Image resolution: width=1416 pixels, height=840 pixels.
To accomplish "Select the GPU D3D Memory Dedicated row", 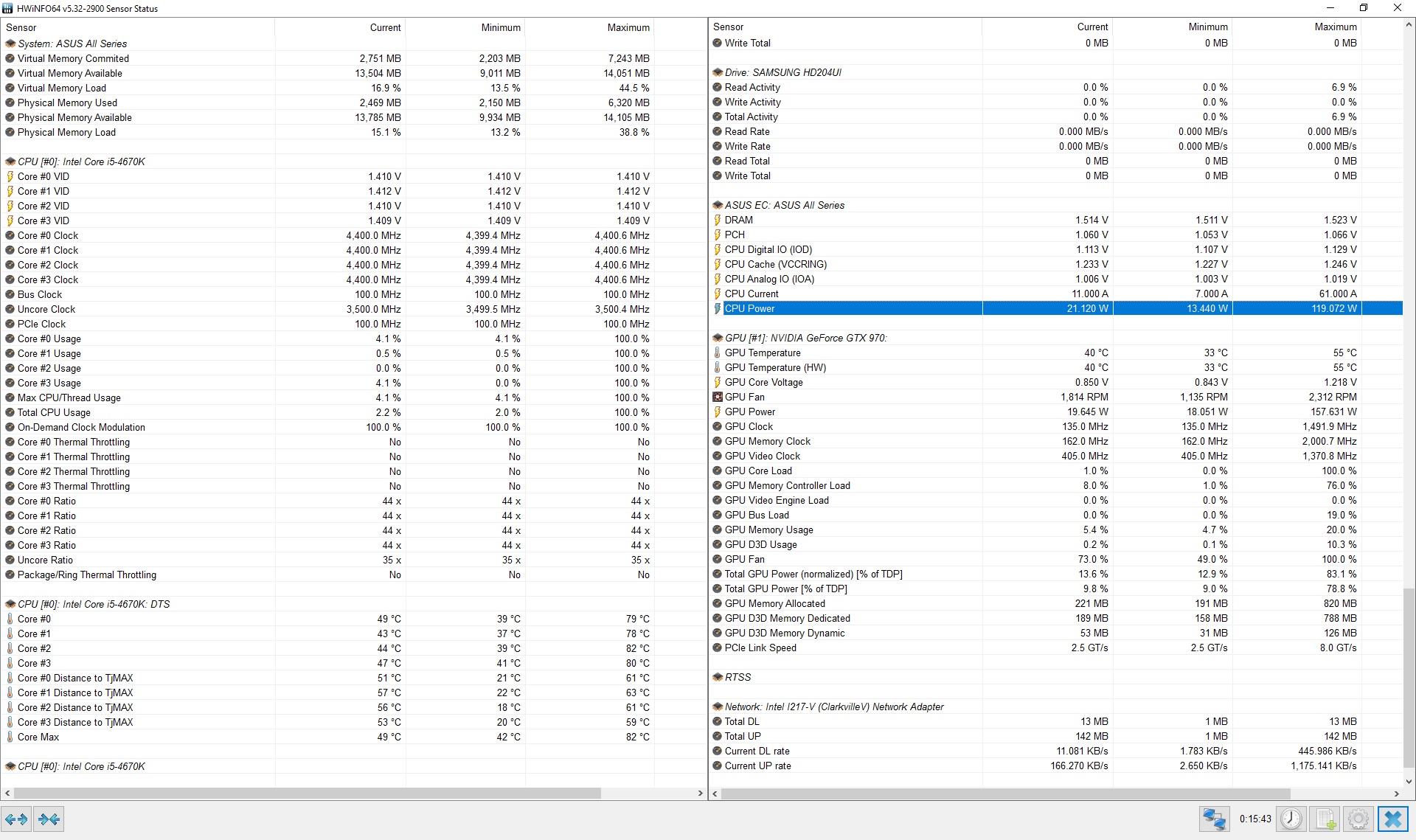I will [x=1056, y=618].
